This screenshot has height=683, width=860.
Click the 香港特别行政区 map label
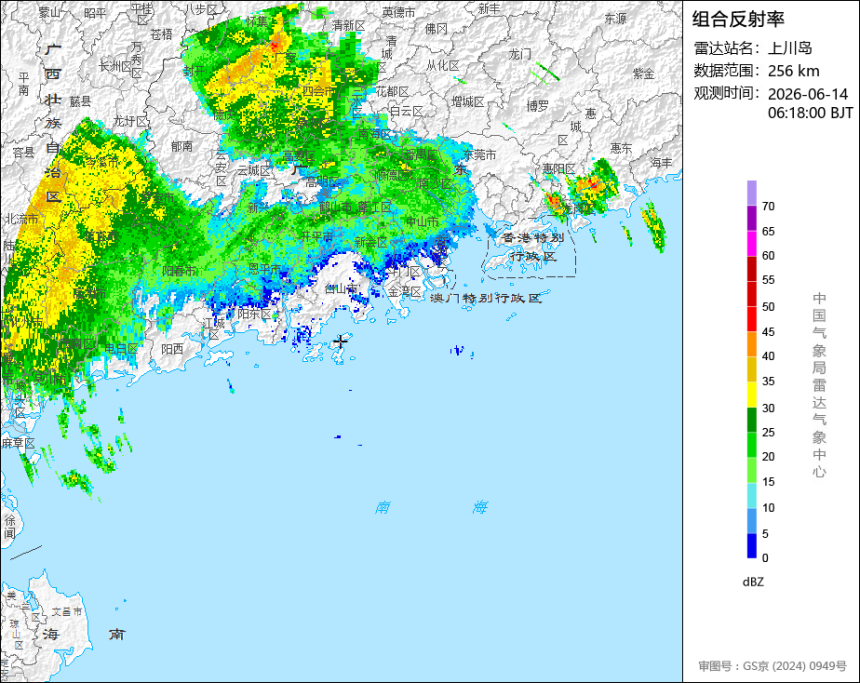533,247
